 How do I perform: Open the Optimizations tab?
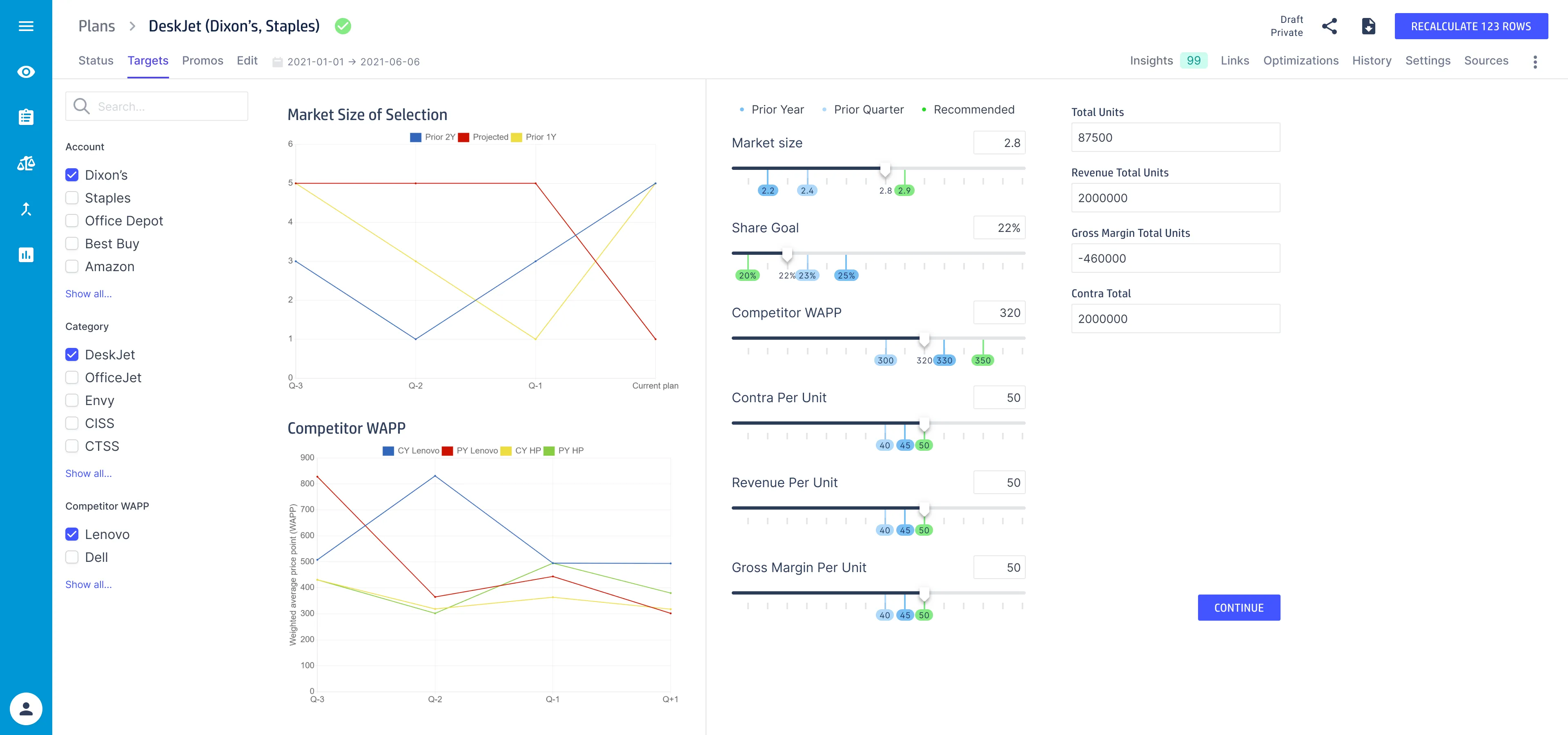[x=1300, y=61]
